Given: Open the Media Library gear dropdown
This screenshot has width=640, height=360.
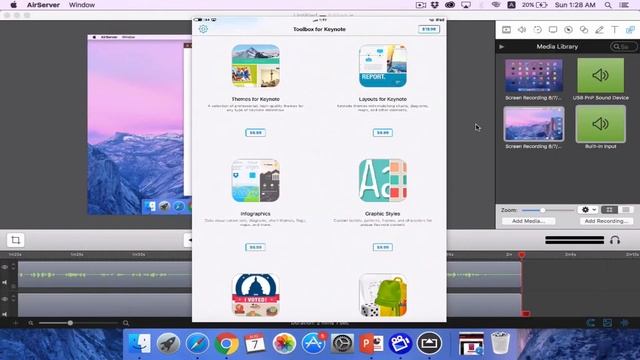Looking at the screenshot, I should point(588,210).
